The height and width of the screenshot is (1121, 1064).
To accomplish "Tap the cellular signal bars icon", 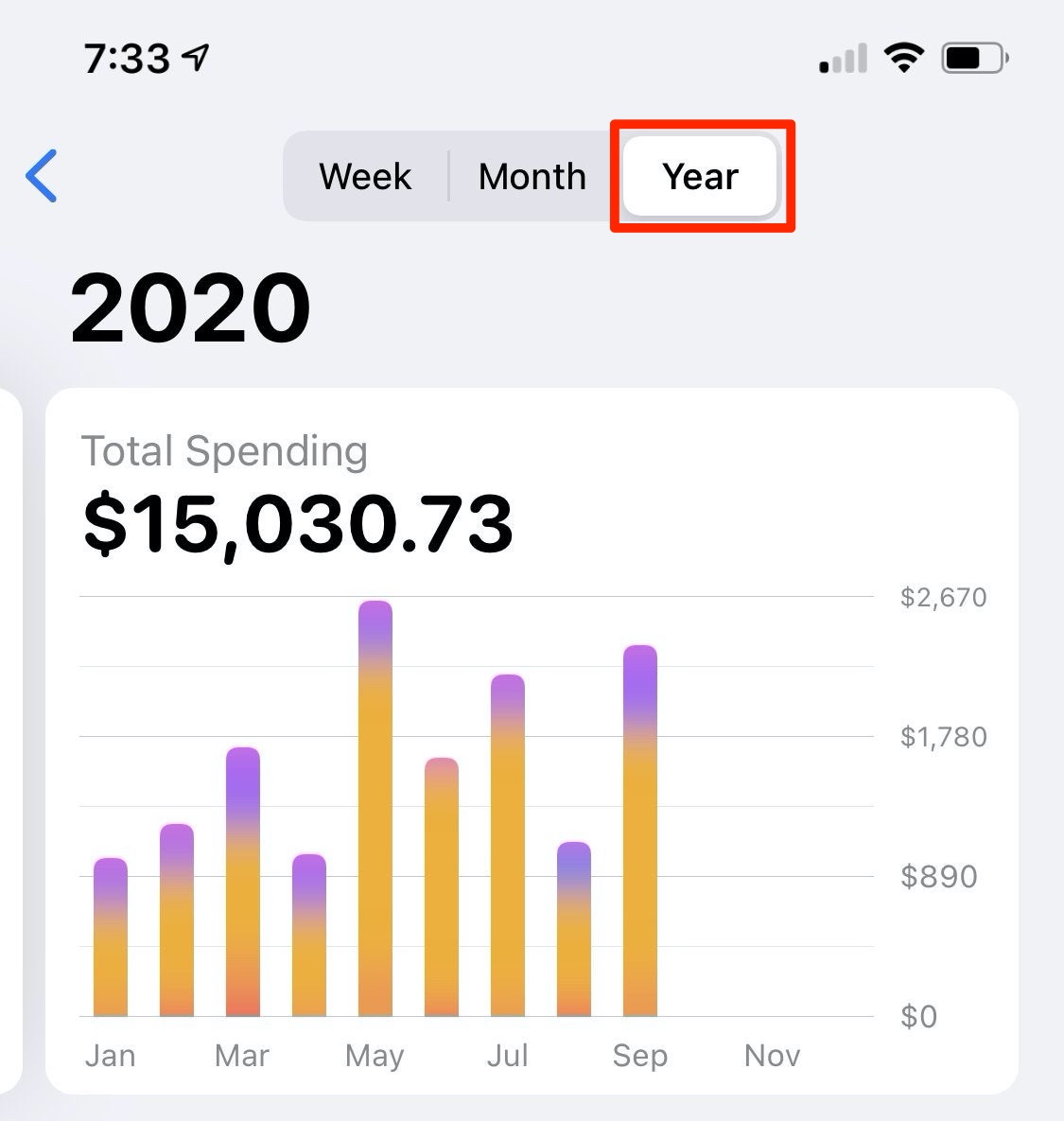I will pyautogui.click(x=844, y=58).
